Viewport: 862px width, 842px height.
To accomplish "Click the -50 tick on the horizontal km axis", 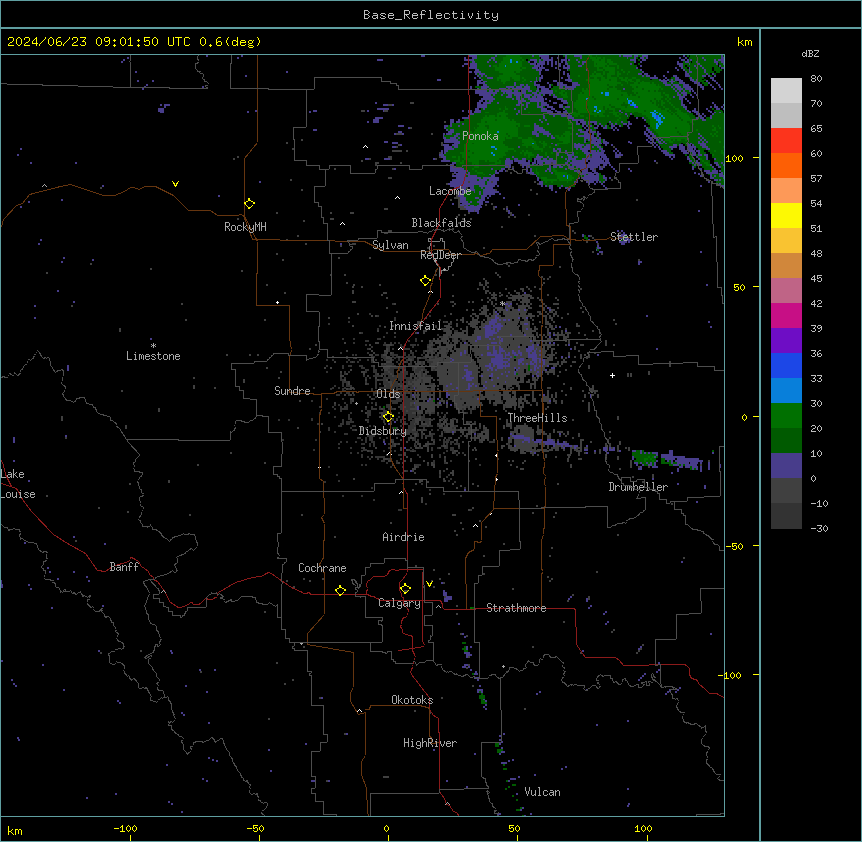I will [x=255, y=828].
